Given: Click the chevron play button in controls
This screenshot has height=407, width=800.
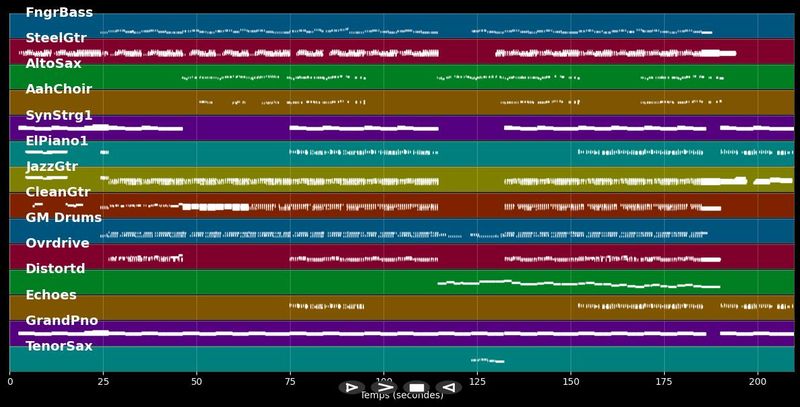Looking at the screenshot, I should (x=384, y=388).
